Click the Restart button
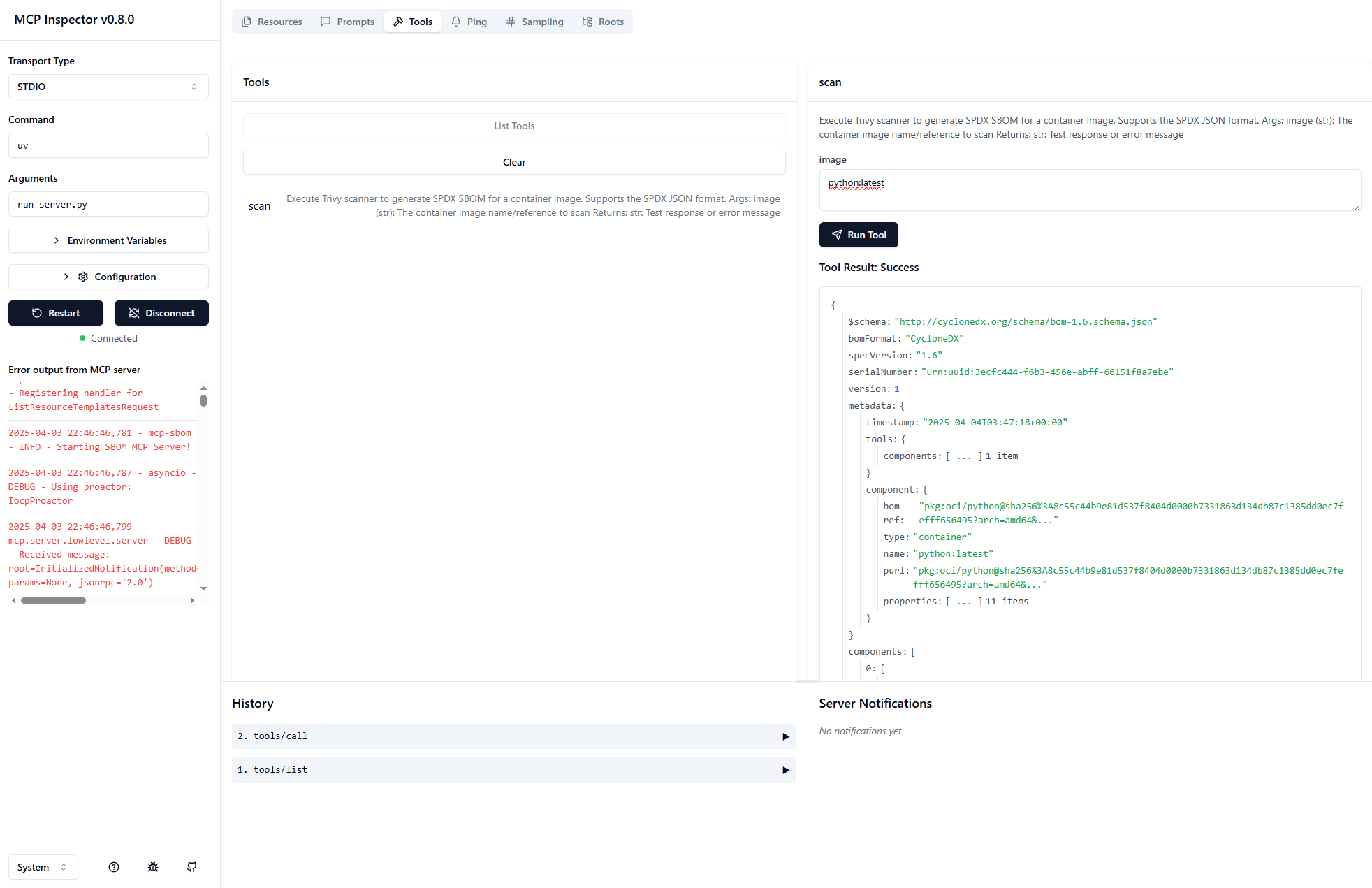This screenshot has height=888, width=1372. 56,313
